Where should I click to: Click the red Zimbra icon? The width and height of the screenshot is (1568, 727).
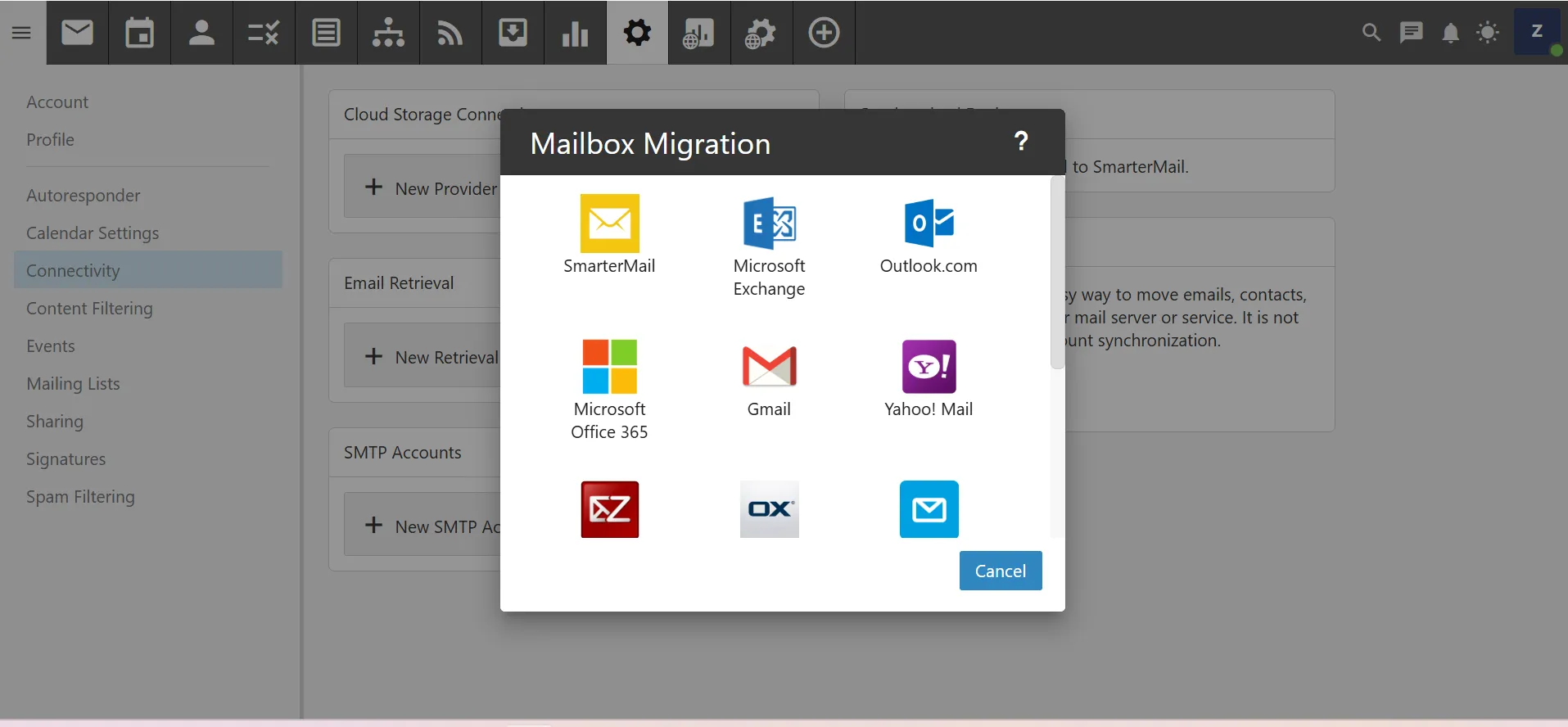(609, 509)
